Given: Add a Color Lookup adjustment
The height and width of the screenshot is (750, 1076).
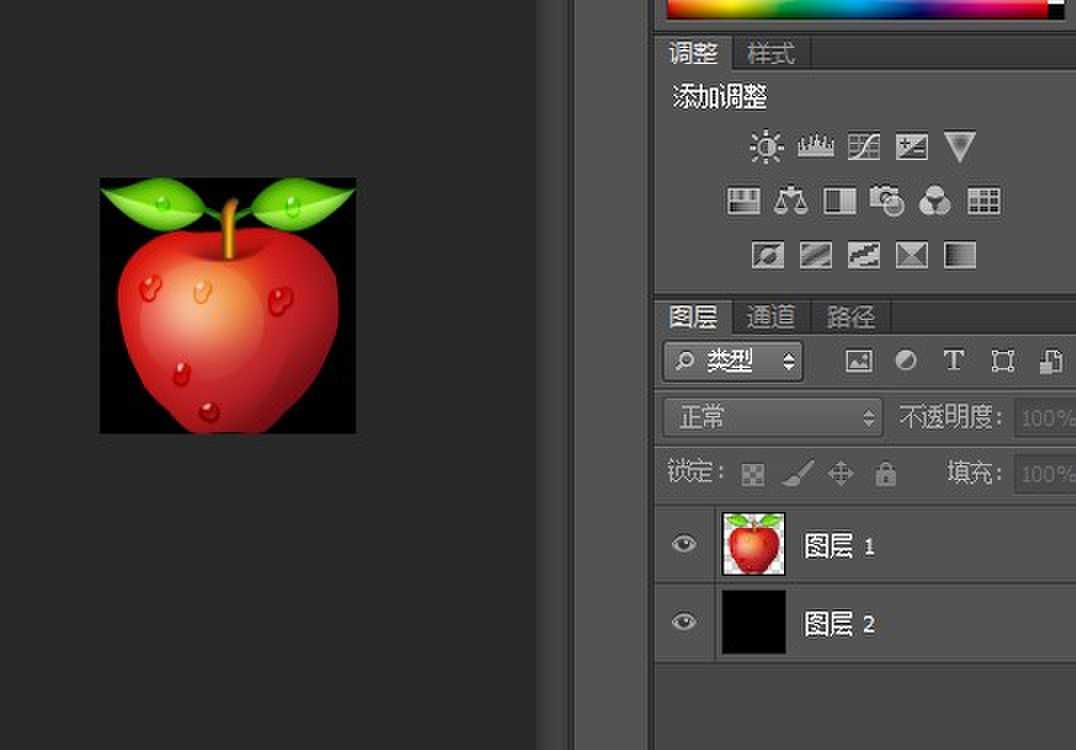Looking at the screenshot, I should pyautogui.click(x=983, y=201).
